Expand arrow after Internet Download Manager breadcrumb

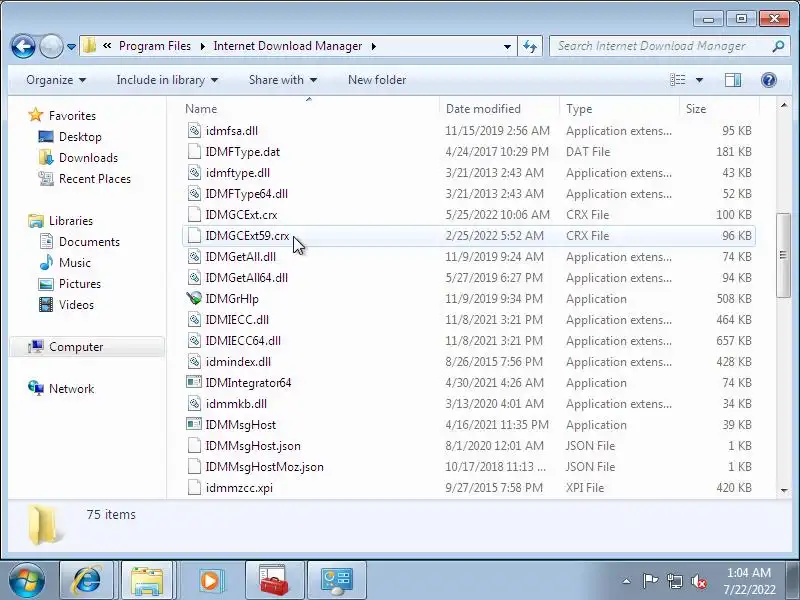pyautogui.click(x=374, y=46)
